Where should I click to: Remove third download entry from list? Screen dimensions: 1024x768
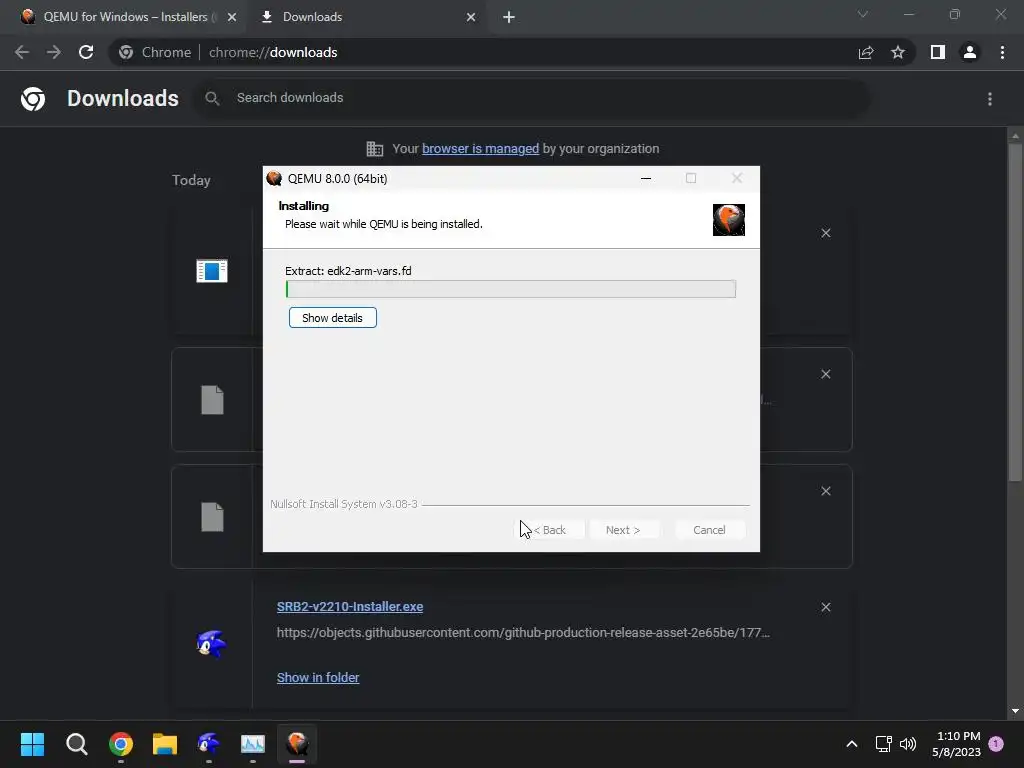pyautogui.click(x=825, y=491)
